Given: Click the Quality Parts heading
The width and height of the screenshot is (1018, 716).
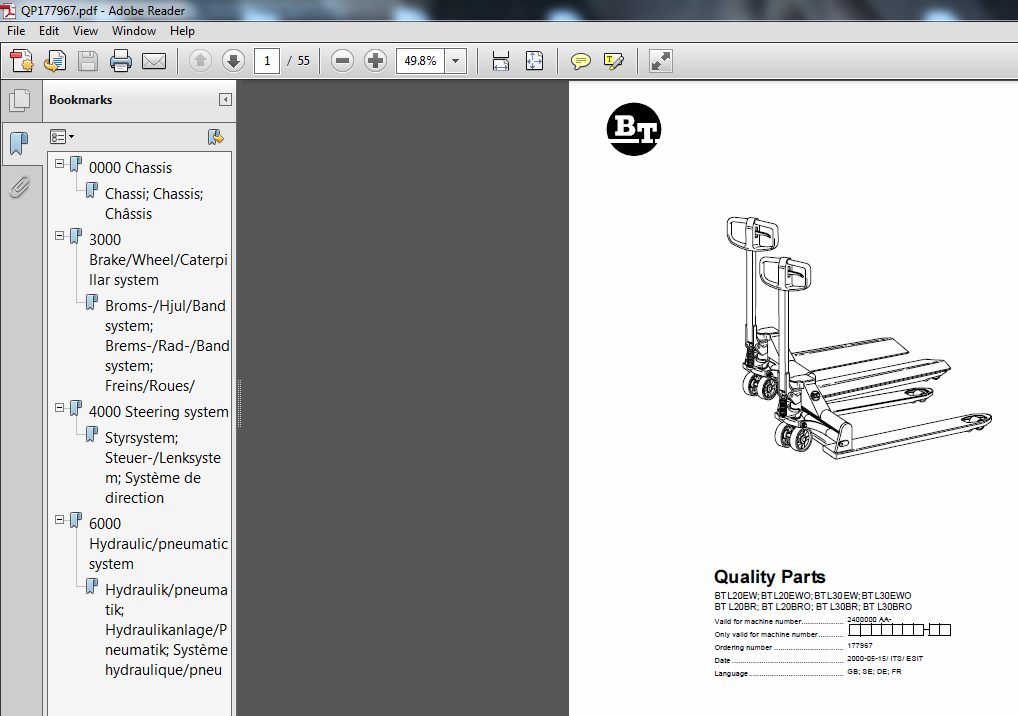Looking at the screenshot, I should 770,576.
